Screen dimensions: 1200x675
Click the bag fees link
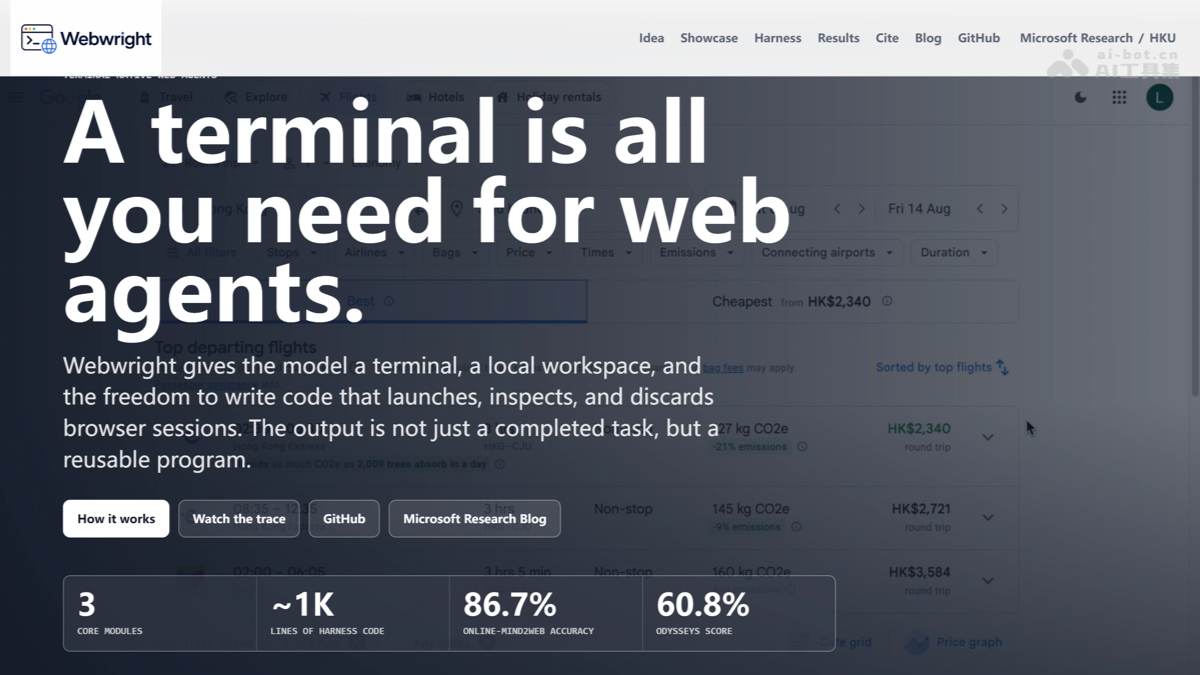tap(722, 368)
